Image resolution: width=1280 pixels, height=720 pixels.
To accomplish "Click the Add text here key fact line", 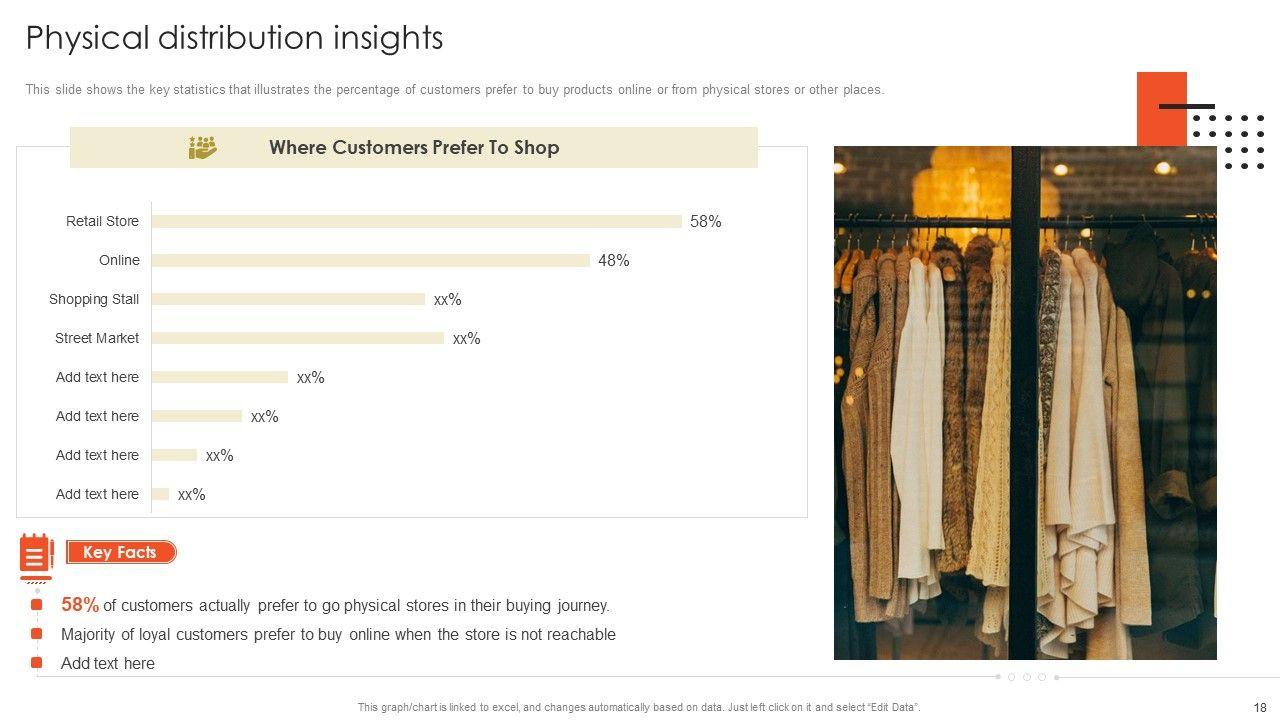I will (x=108, y=663).
